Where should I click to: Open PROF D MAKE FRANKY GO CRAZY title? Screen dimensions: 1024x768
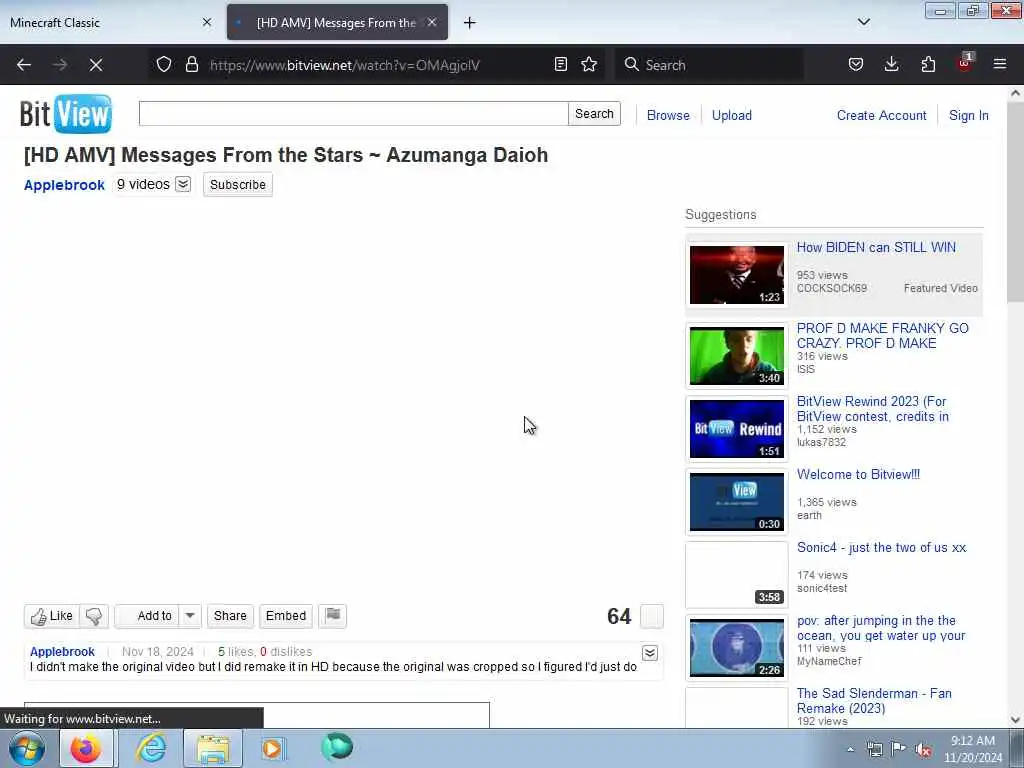(x=882, y=336)
